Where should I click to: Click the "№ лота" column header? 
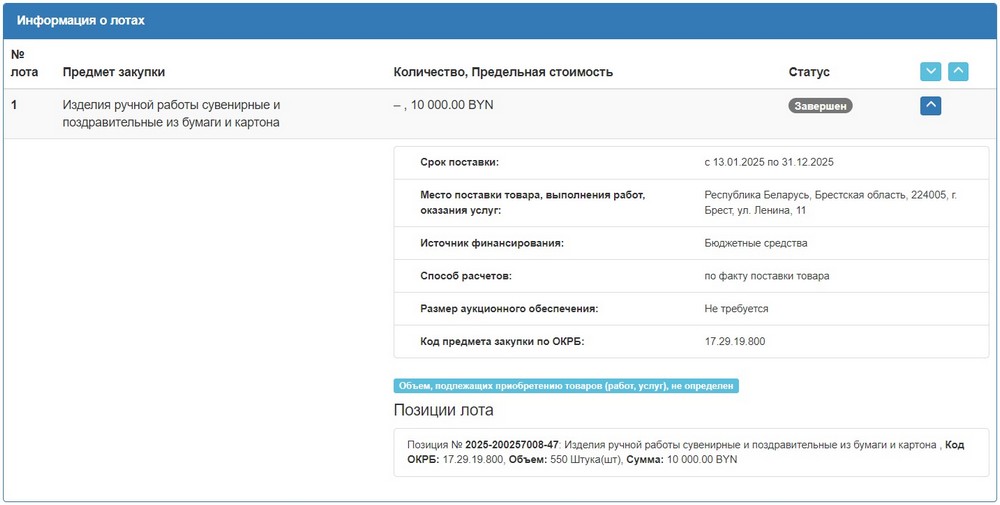pos(24,63)
